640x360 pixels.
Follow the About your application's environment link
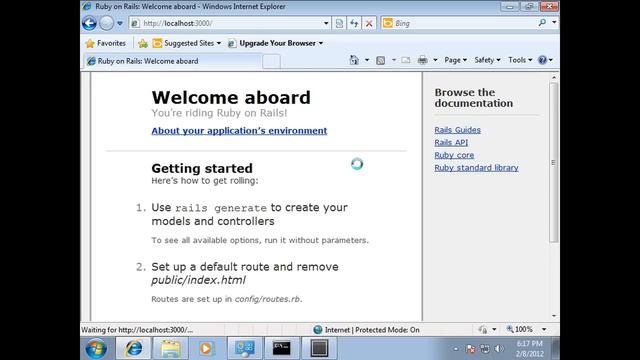coord(239,131)
